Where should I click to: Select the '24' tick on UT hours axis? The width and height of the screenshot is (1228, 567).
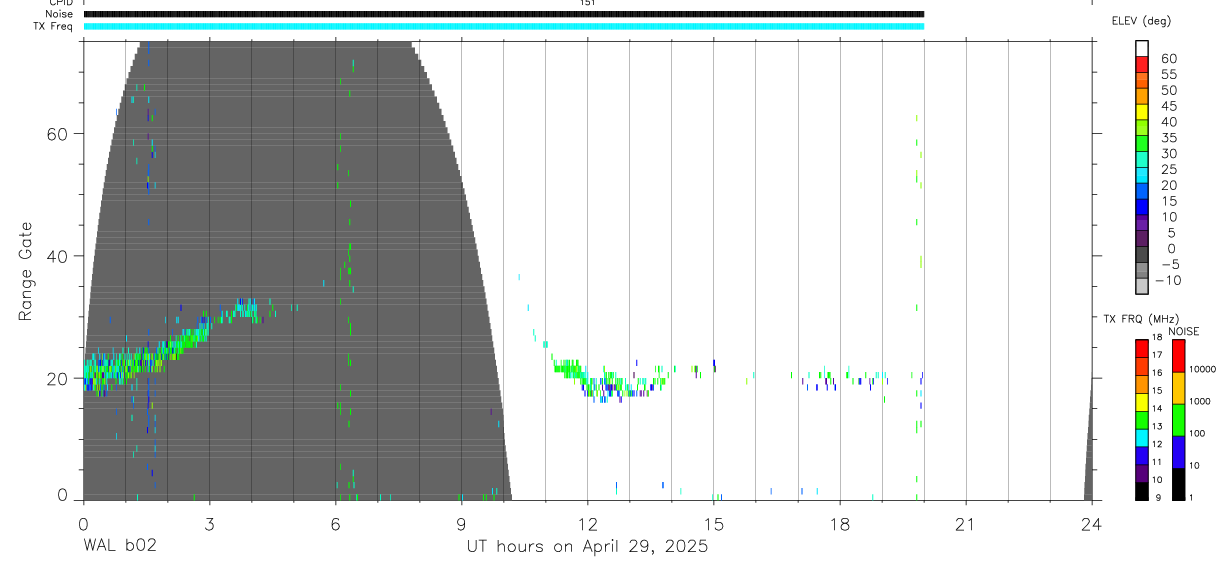point(1091,524)
